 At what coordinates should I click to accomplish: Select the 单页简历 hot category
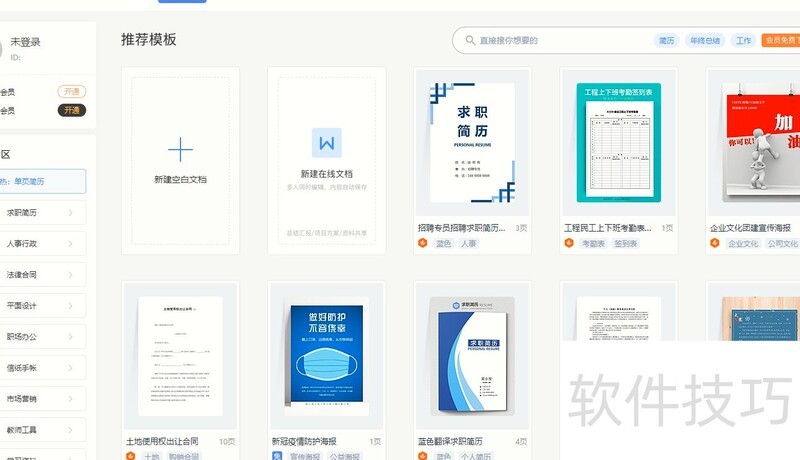coord(43,182)
